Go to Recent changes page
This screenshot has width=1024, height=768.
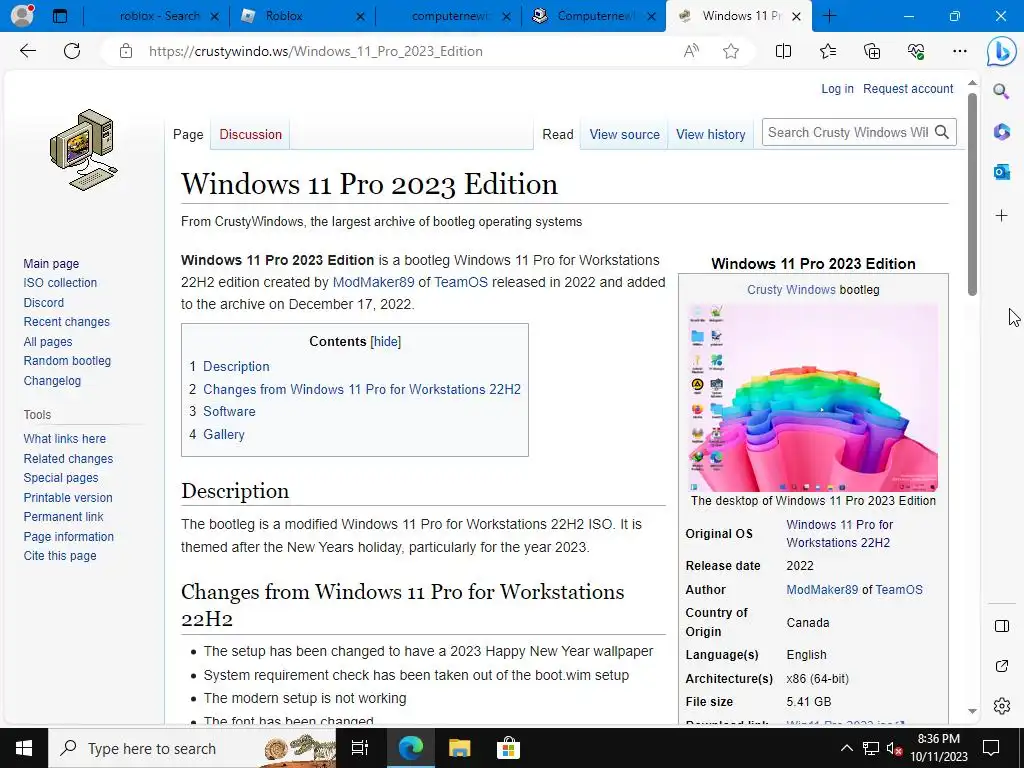coord(67,322)
